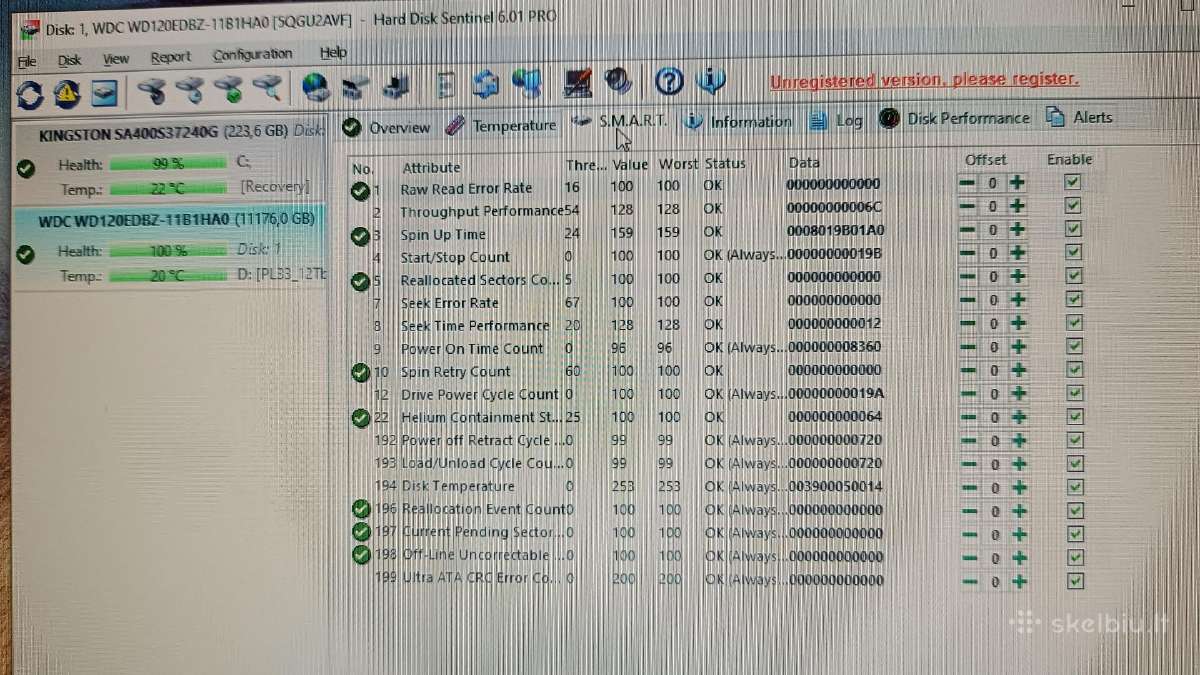
Task: Open the Log tab
Action: [836, 120]
